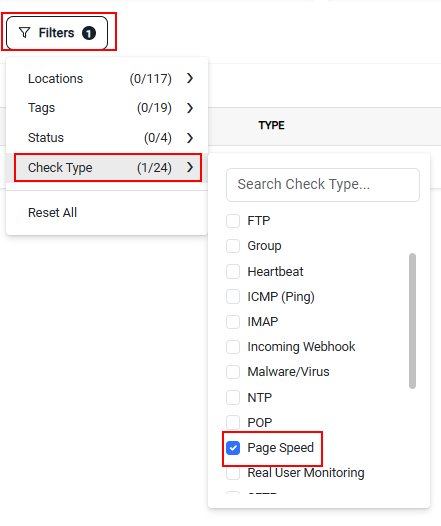Focus the Search Check Type field
Viewport: 441px width, 526px height.
(323, 185)
